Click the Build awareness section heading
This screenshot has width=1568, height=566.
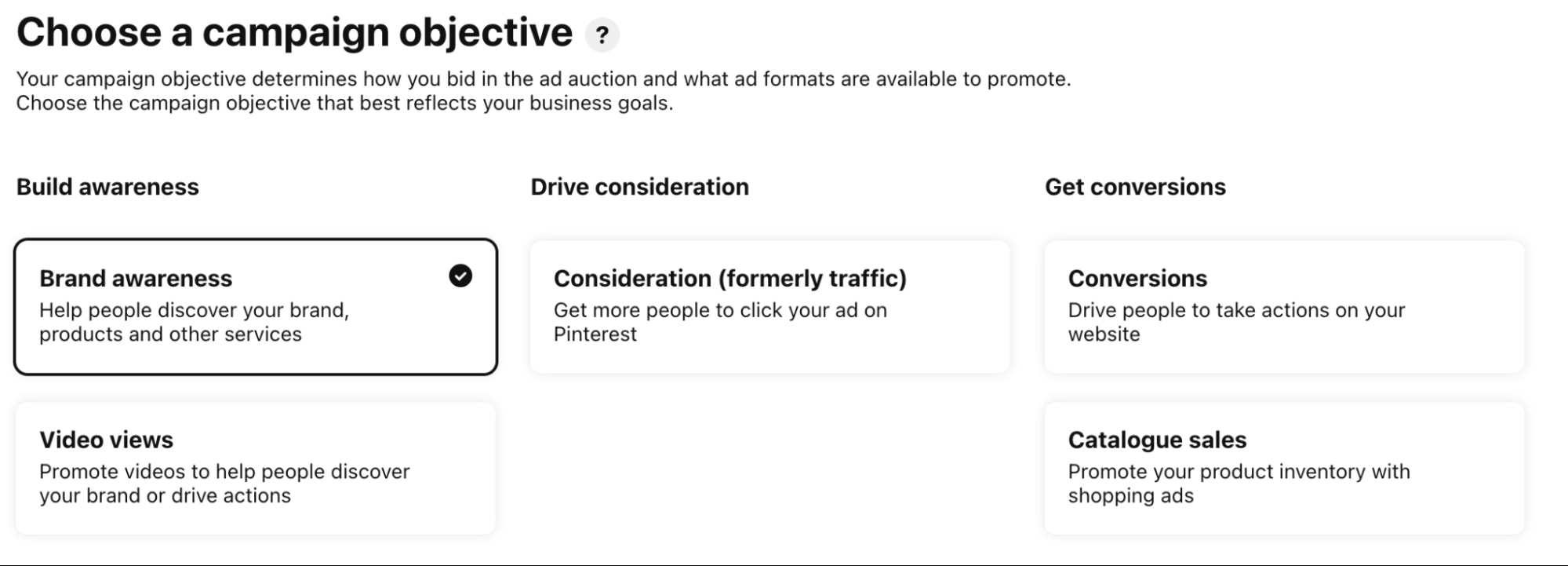pos(107,187)
